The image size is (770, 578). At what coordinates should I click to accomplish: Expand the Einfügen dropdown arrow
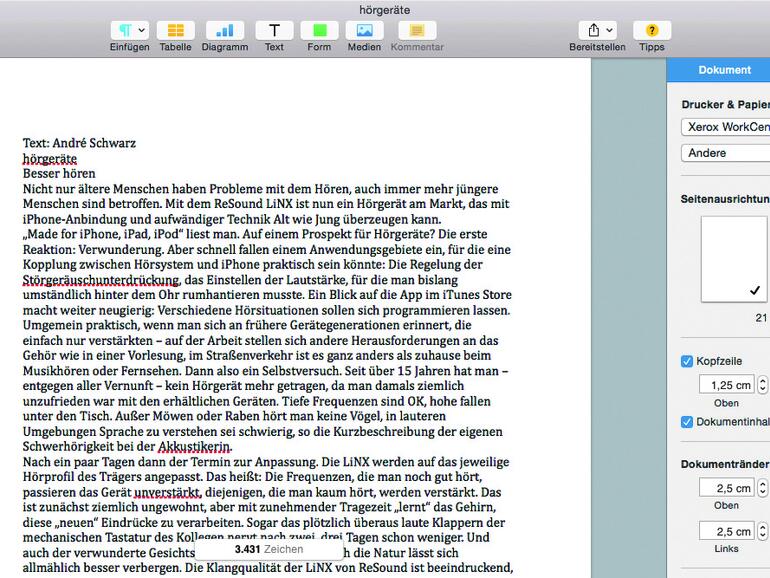pyautogui.click(x=141, y=30)
